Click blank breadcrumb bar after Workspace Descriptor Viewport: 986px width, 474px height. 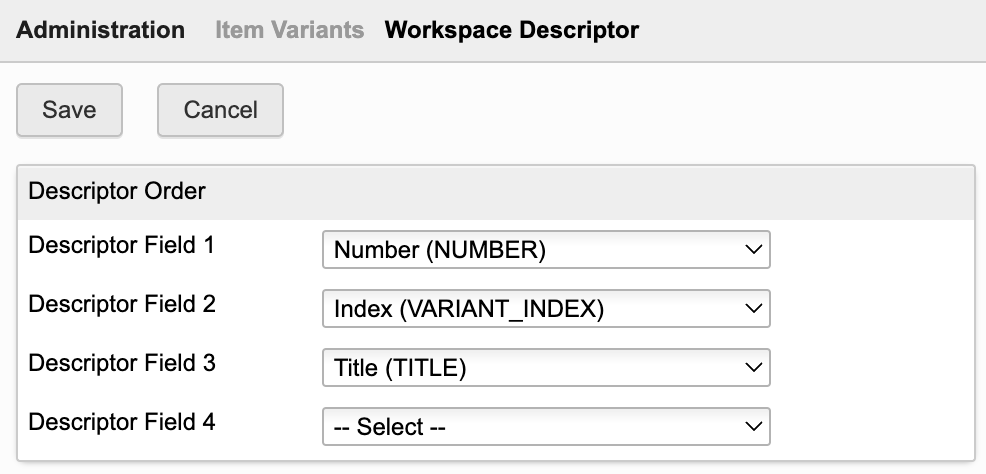click(x=810, y=30)
